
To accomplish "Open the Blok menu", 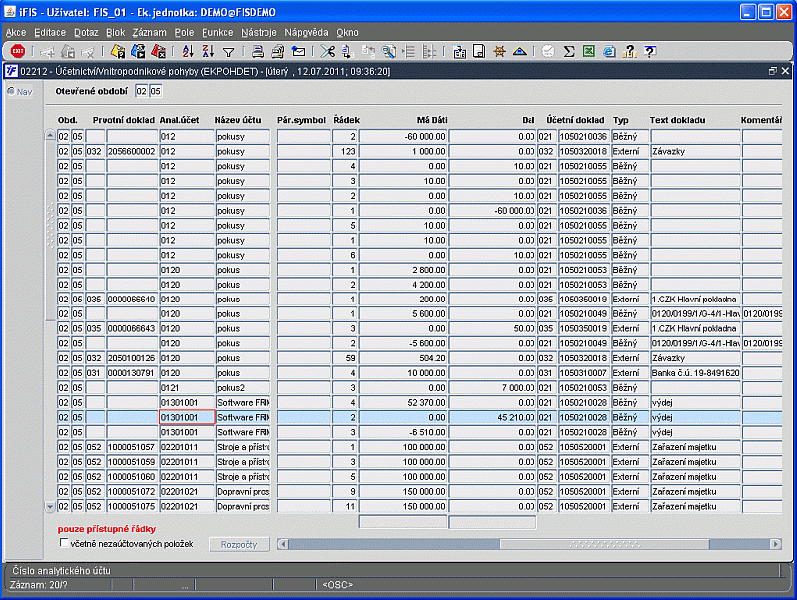I will click(x=115, y=33).
